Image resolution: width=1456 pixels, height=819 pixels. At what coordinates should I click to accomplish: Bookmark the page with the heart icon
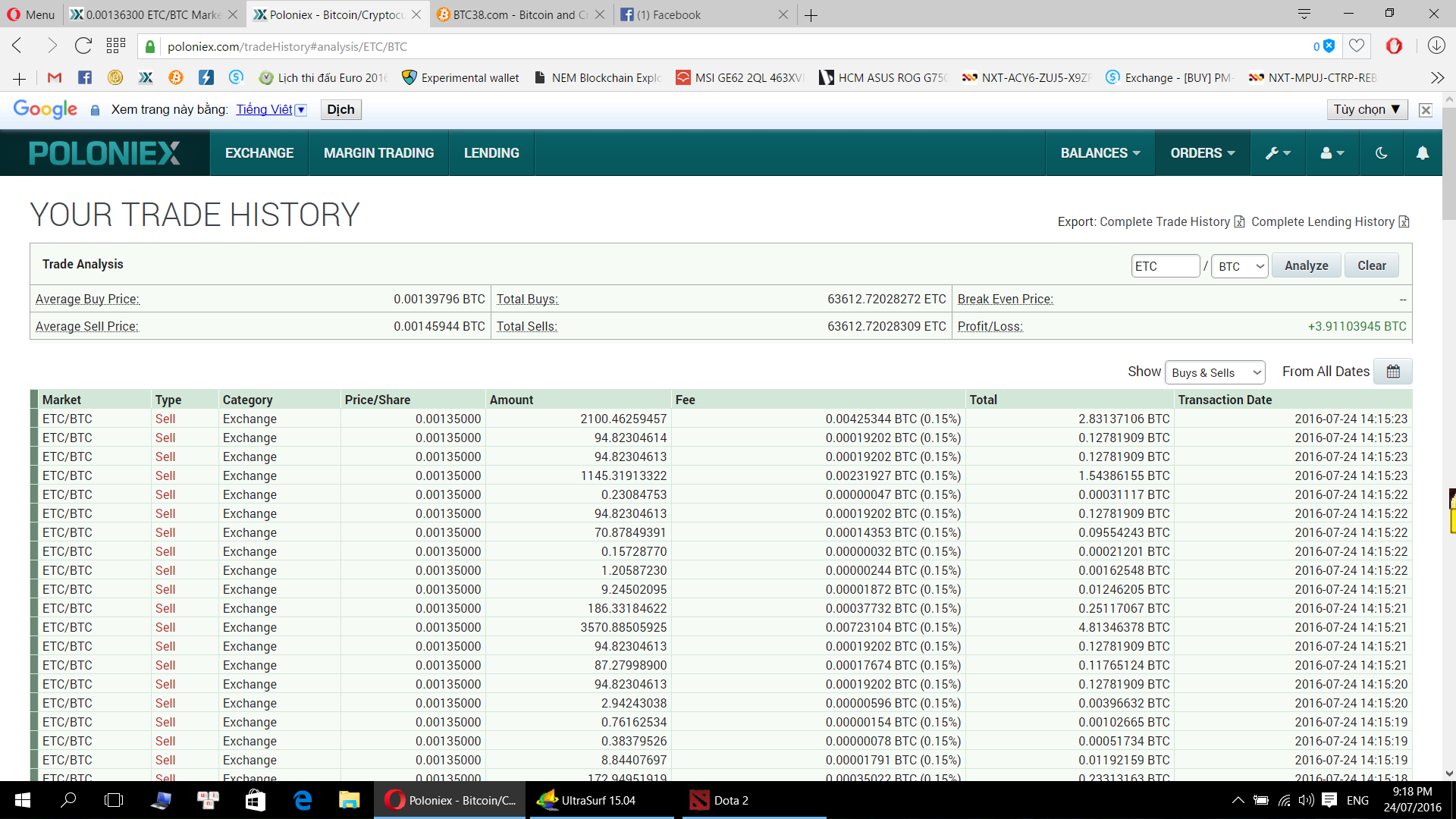click(1357, 46)
